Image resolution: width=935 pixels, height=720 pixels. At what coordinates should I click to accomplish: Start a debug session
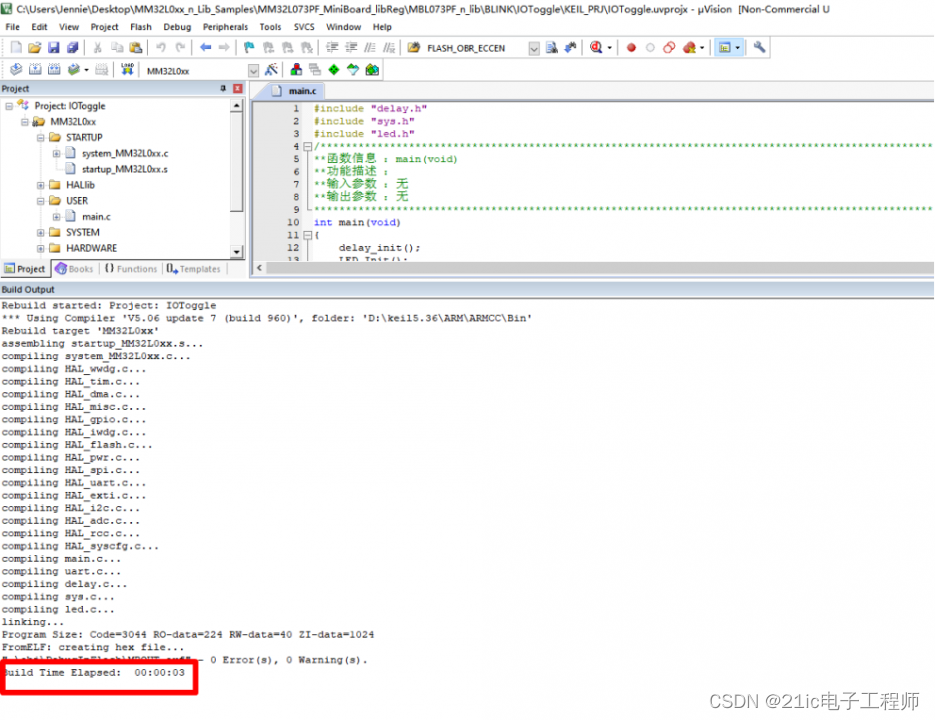coord(594,48)
